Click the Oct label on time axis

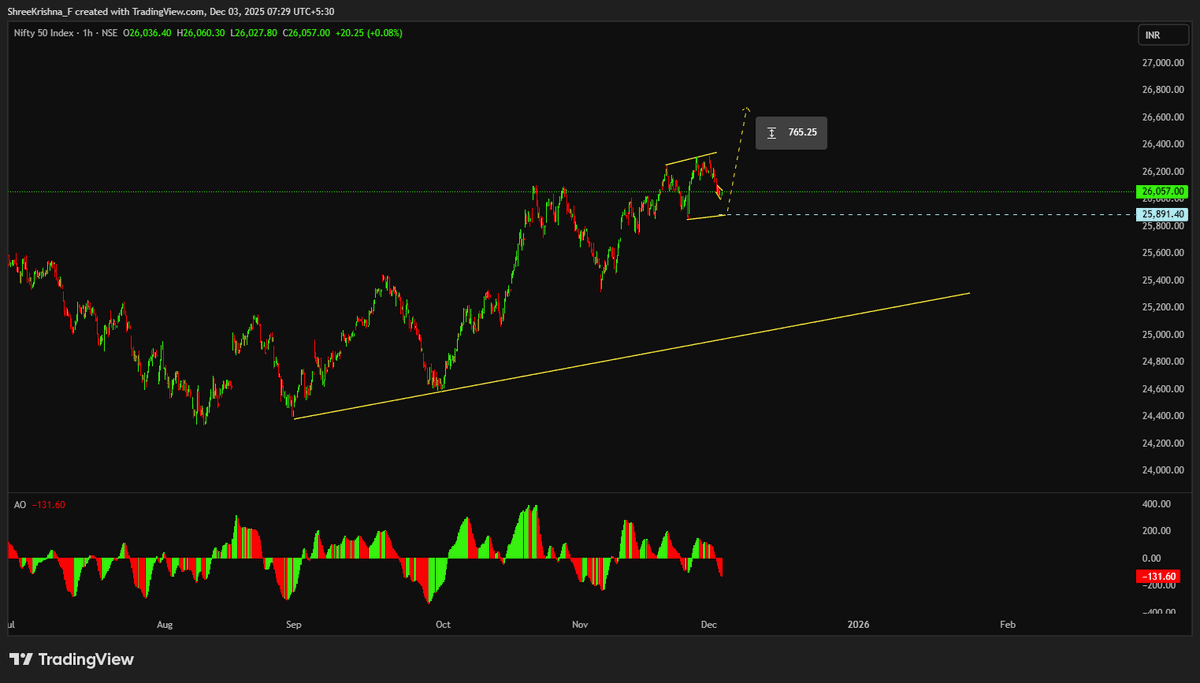443,625
